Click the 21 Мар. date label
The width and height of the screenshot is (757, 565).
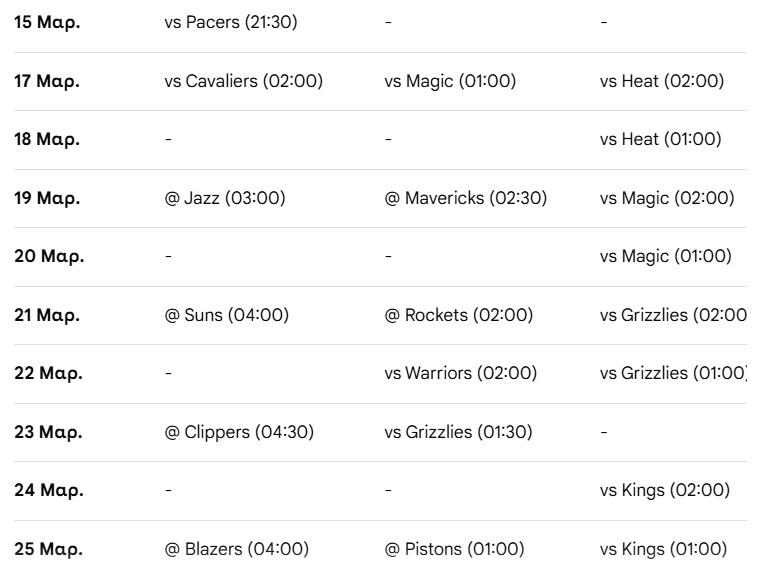48,315
